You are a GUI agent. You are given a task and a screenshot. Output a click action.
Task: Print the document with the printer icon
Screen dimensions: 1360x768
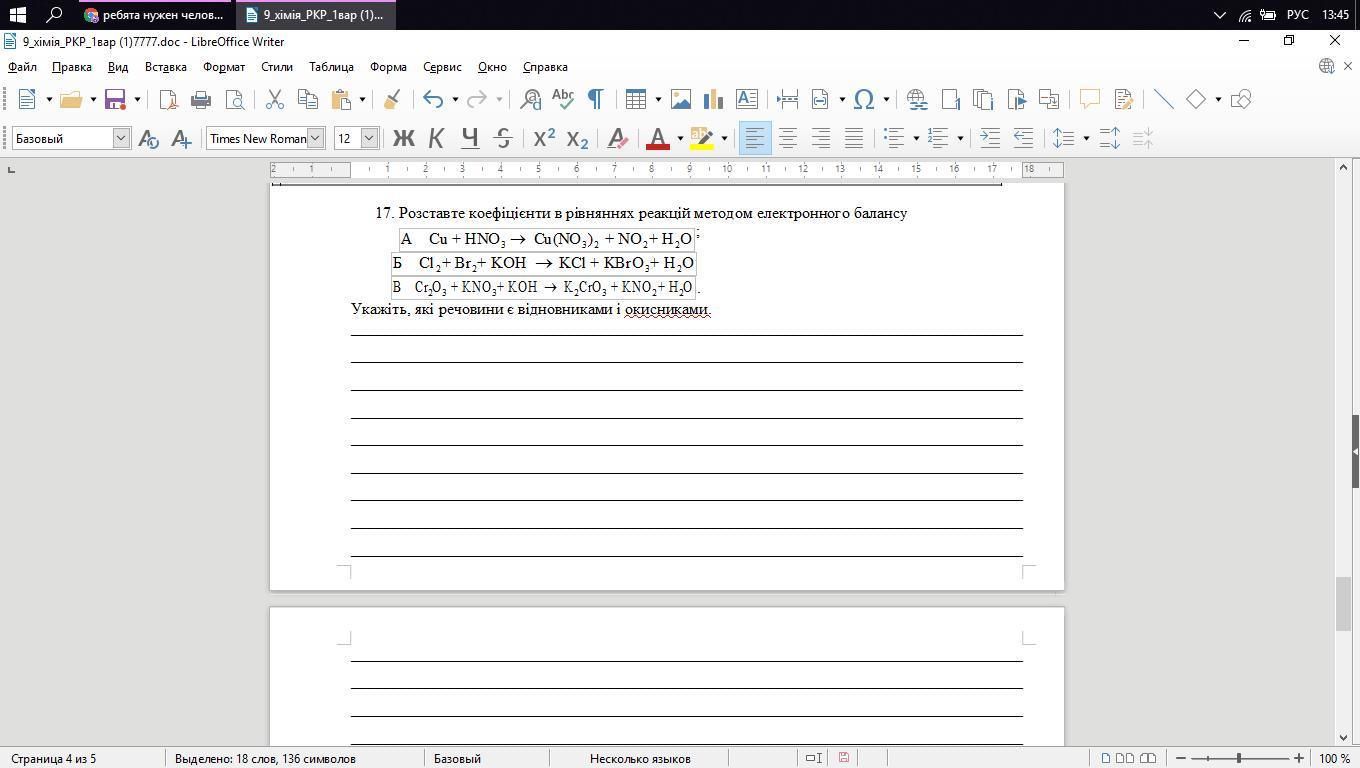coord(201,99)
